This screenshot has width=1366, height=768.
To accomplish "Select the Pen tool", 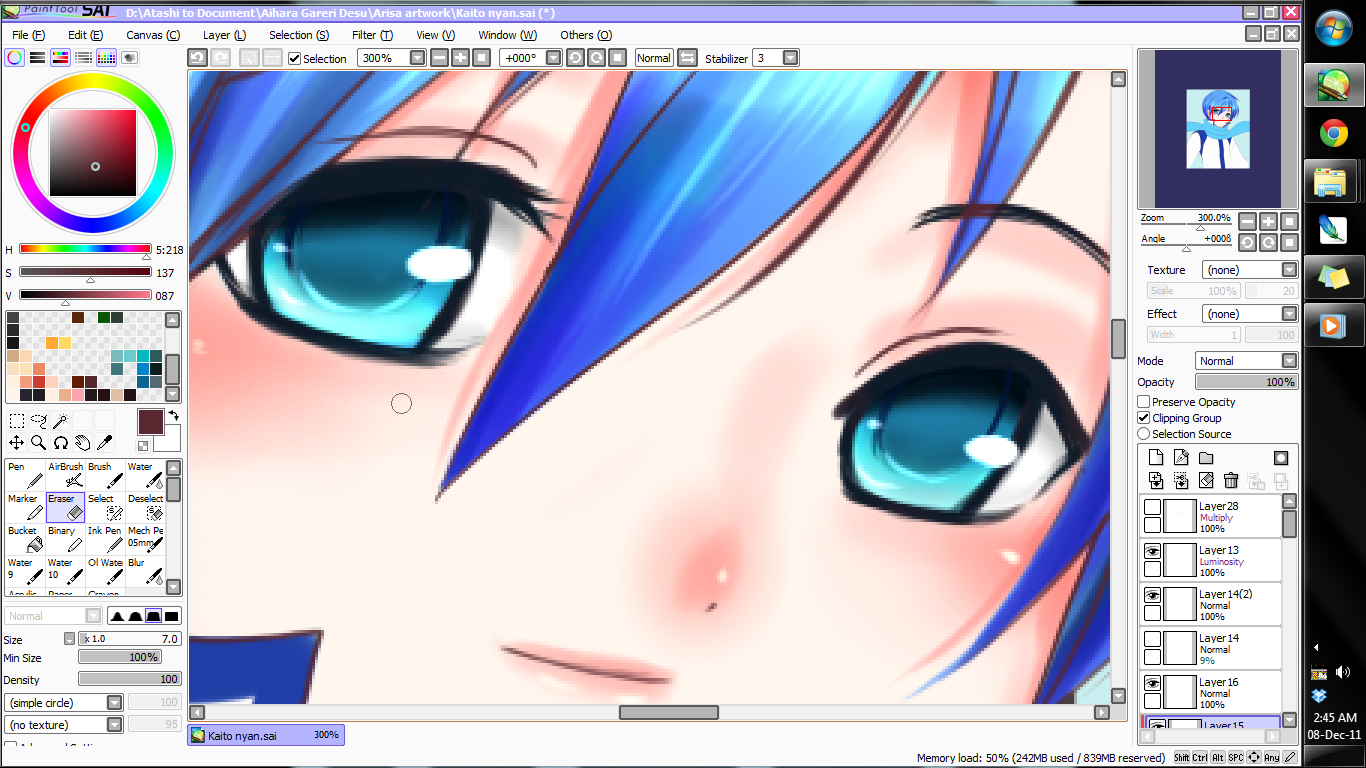I will pyautogui.click(x=25, y=476).
